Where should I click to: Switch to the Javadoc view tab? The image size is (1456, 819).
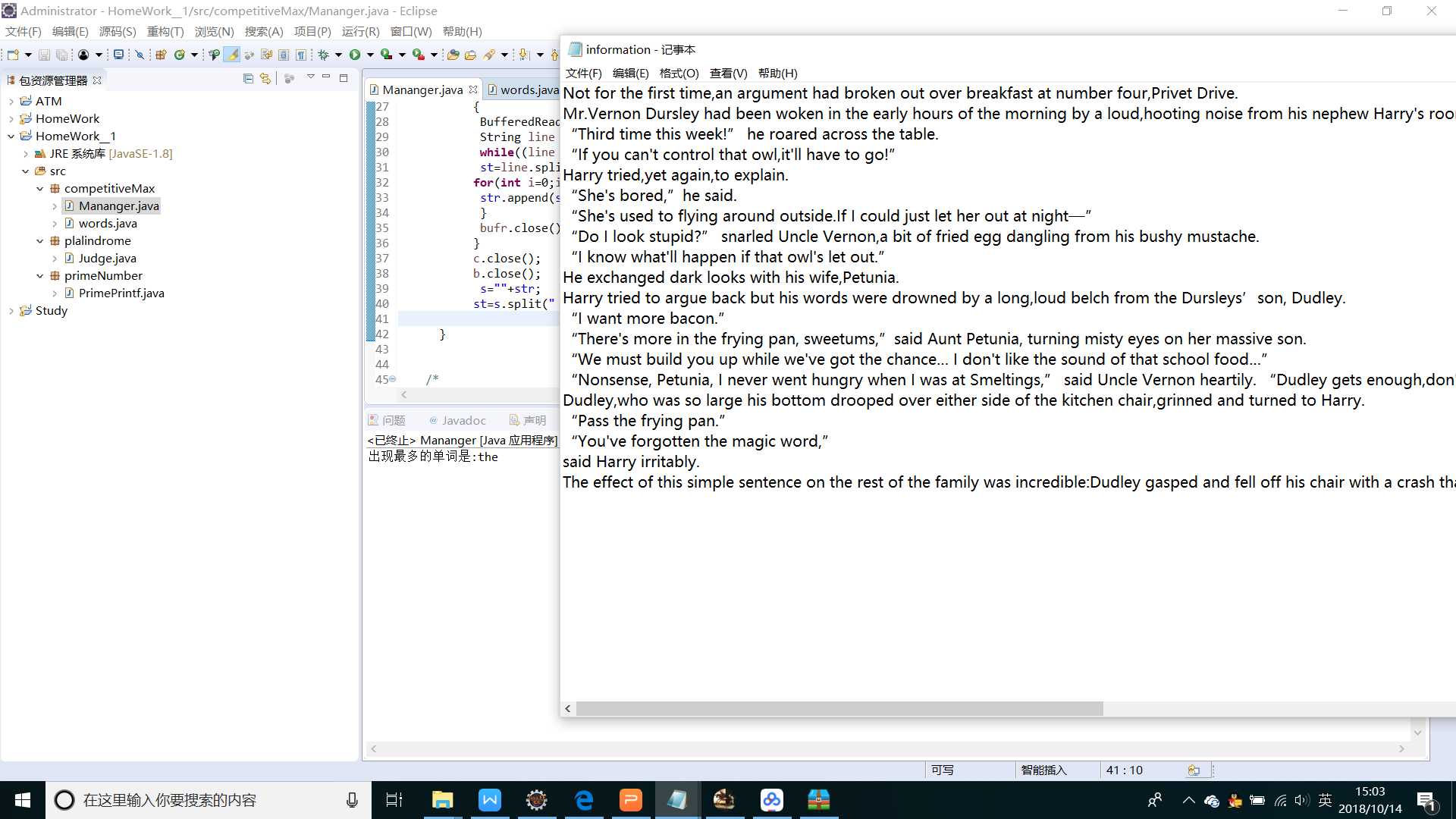click(x=457, y=420)
